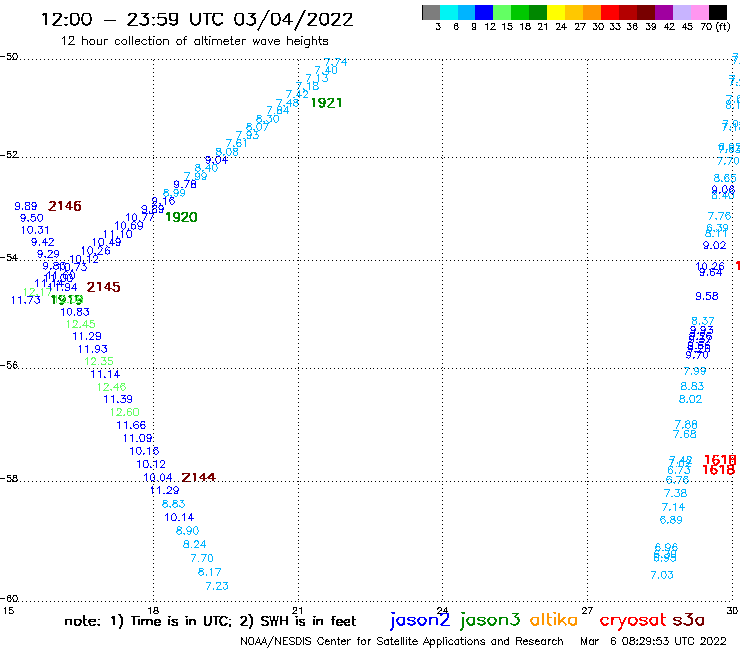Click the cyan swatch in the color scale
Screen dimensions: 740x650
(x=449, y=12)
